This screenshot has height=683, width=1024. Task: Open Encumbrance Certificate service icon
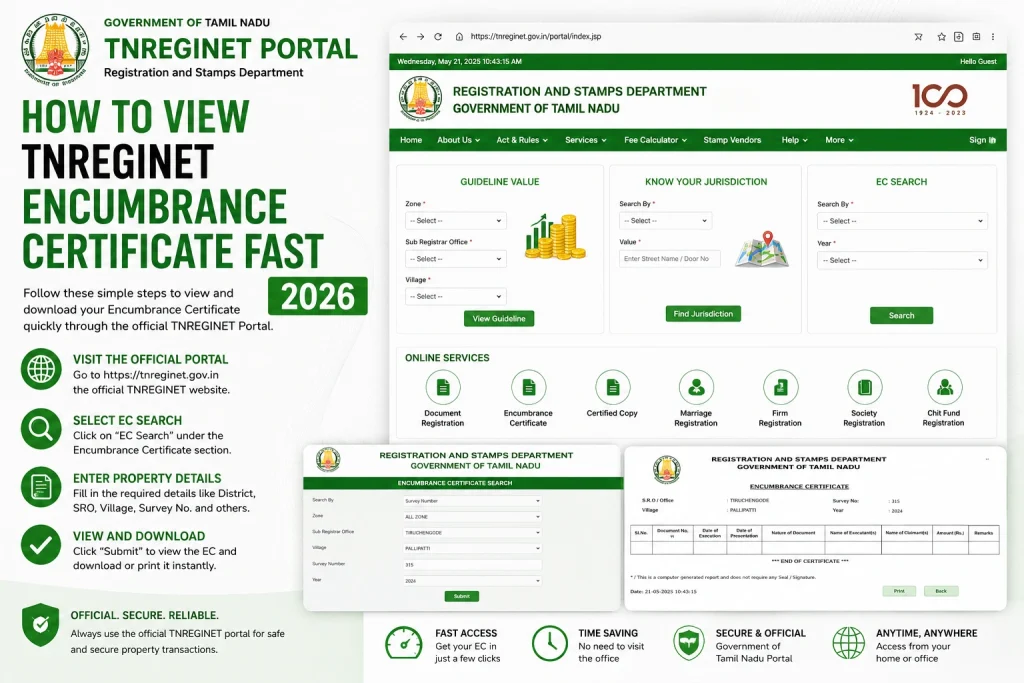528,387
